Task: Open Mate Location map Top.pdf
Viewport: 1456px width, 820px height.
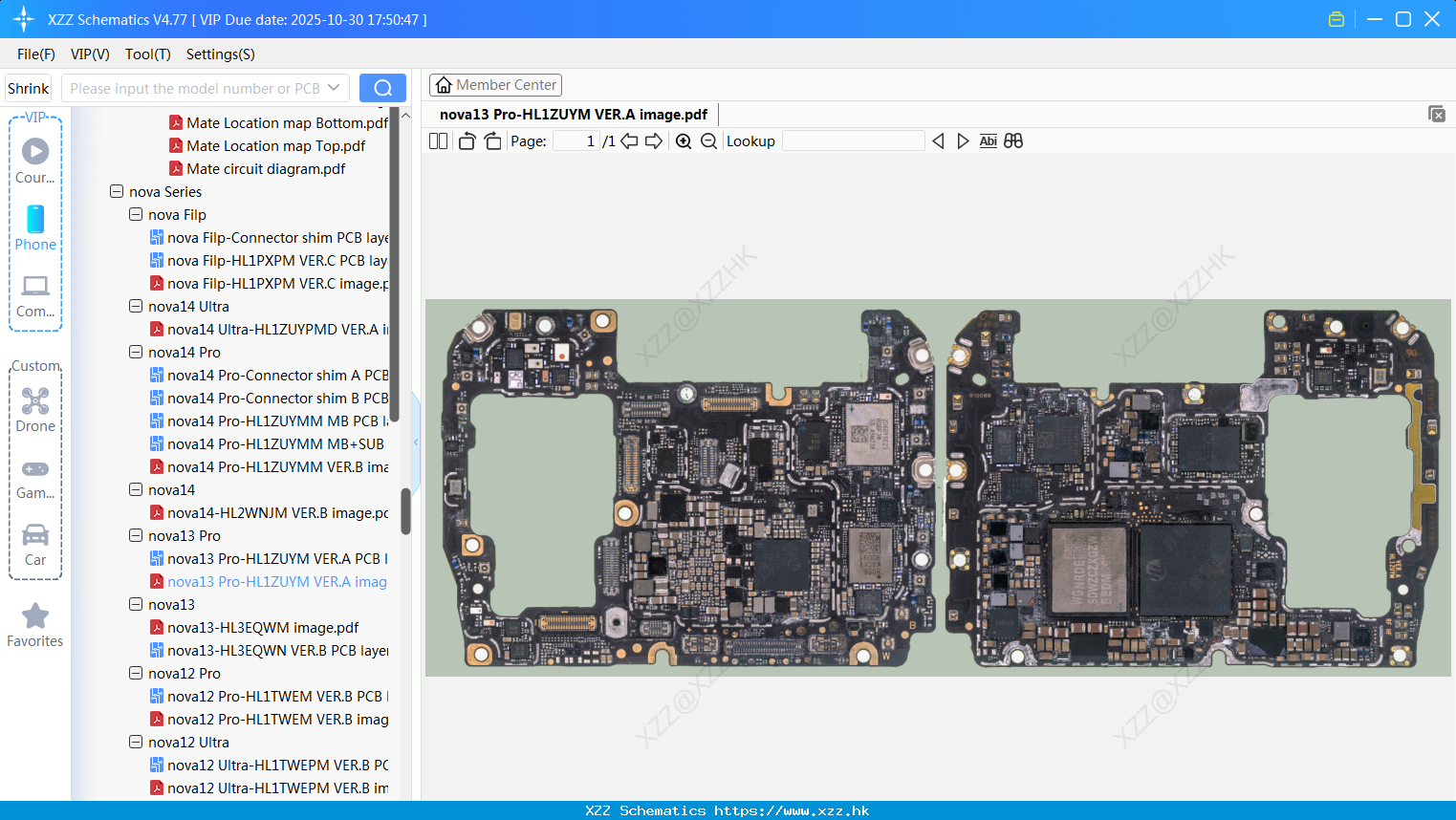Action: click(267, 145)
